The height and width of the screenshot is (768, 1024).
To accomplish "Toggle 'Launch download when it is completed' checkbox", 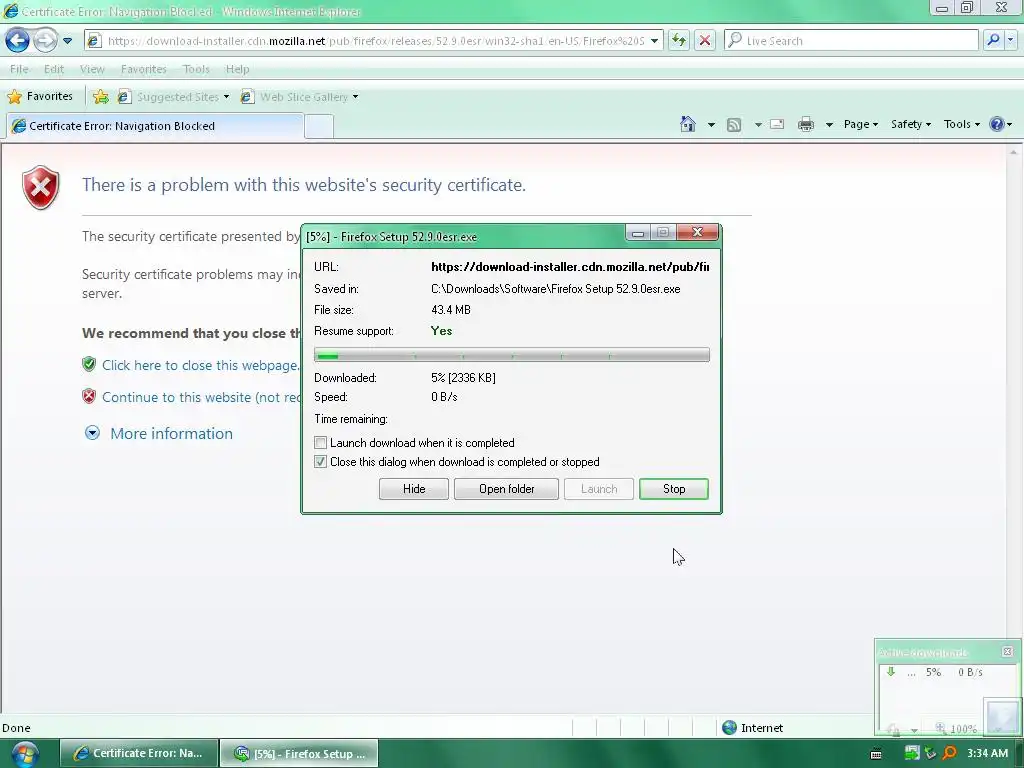I will coord(320,443).
